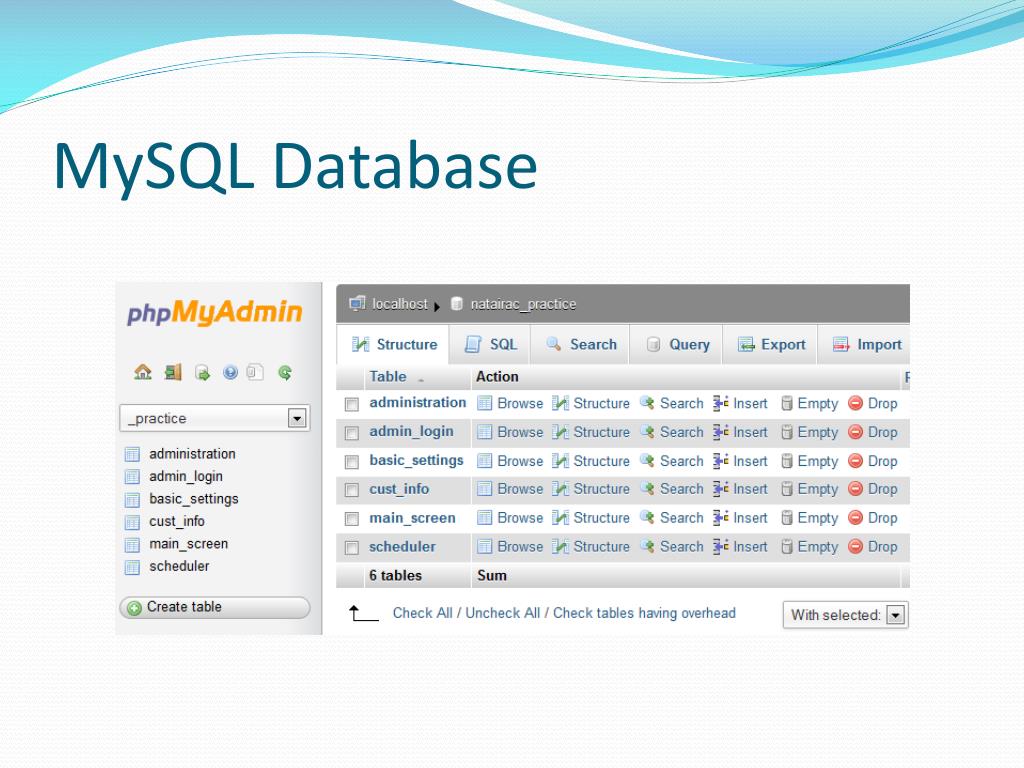Check the admin_login table checkbox
Viewport: 1024px width, 768px height.
tap(352, 433)
